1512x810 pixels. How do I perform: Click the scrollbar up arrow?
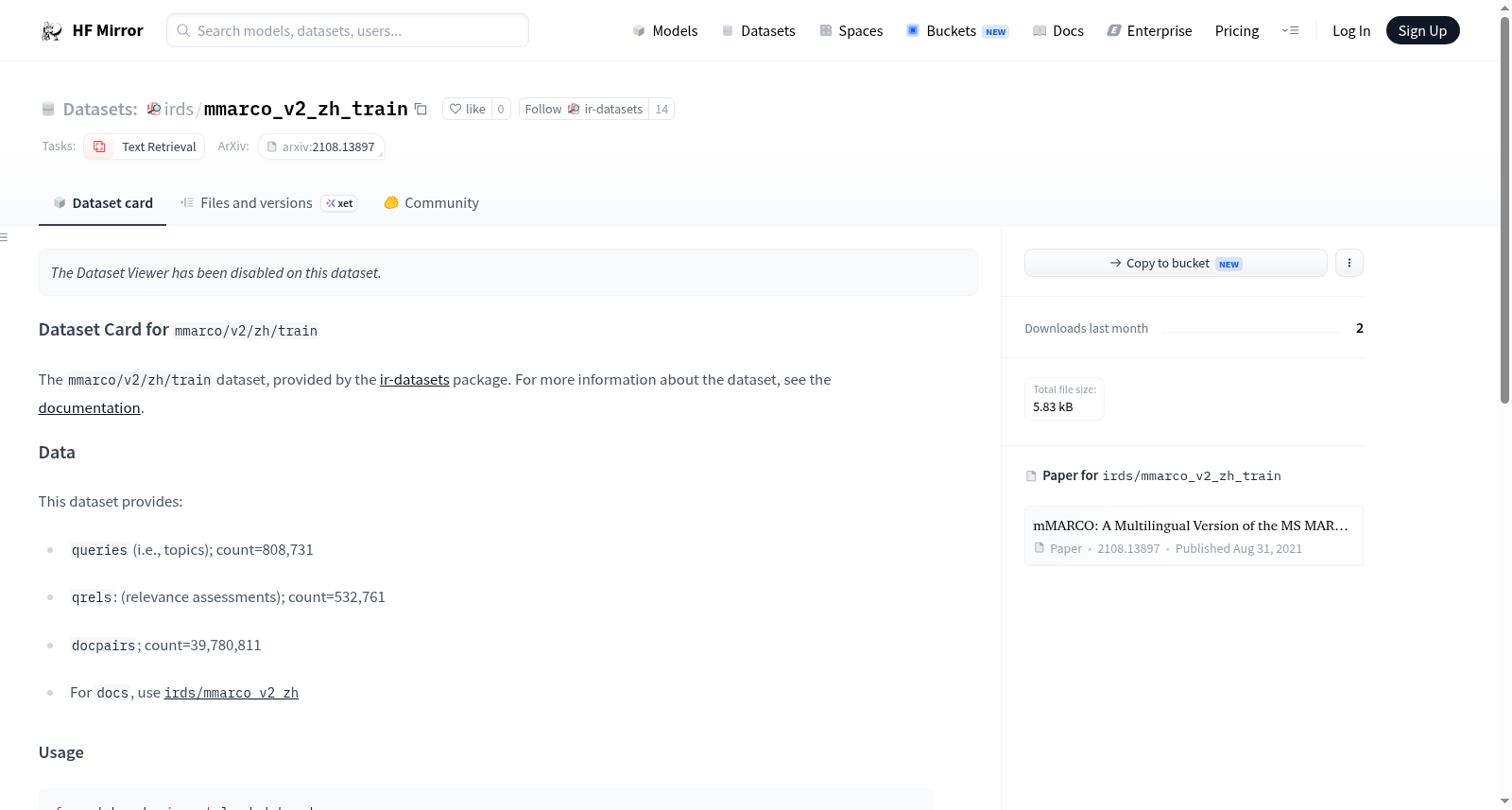tap(1504, 8)
